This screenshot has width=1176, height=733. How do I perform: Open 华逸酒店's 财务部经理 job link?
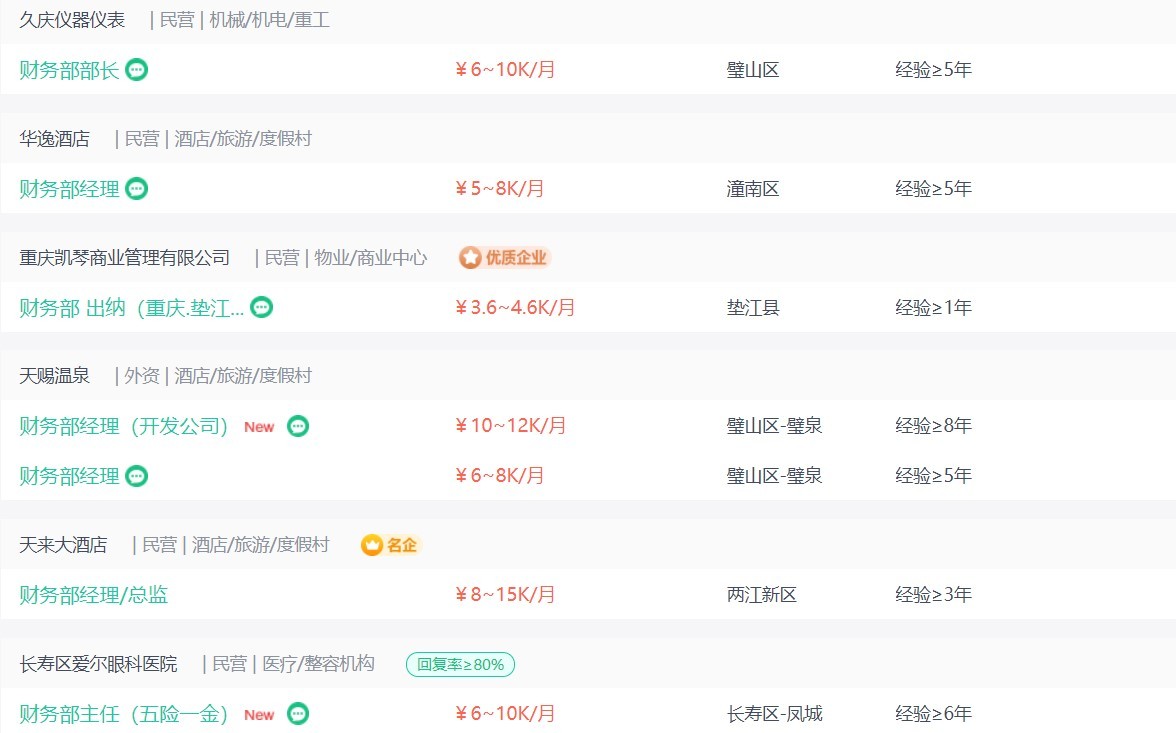(69, 188)
